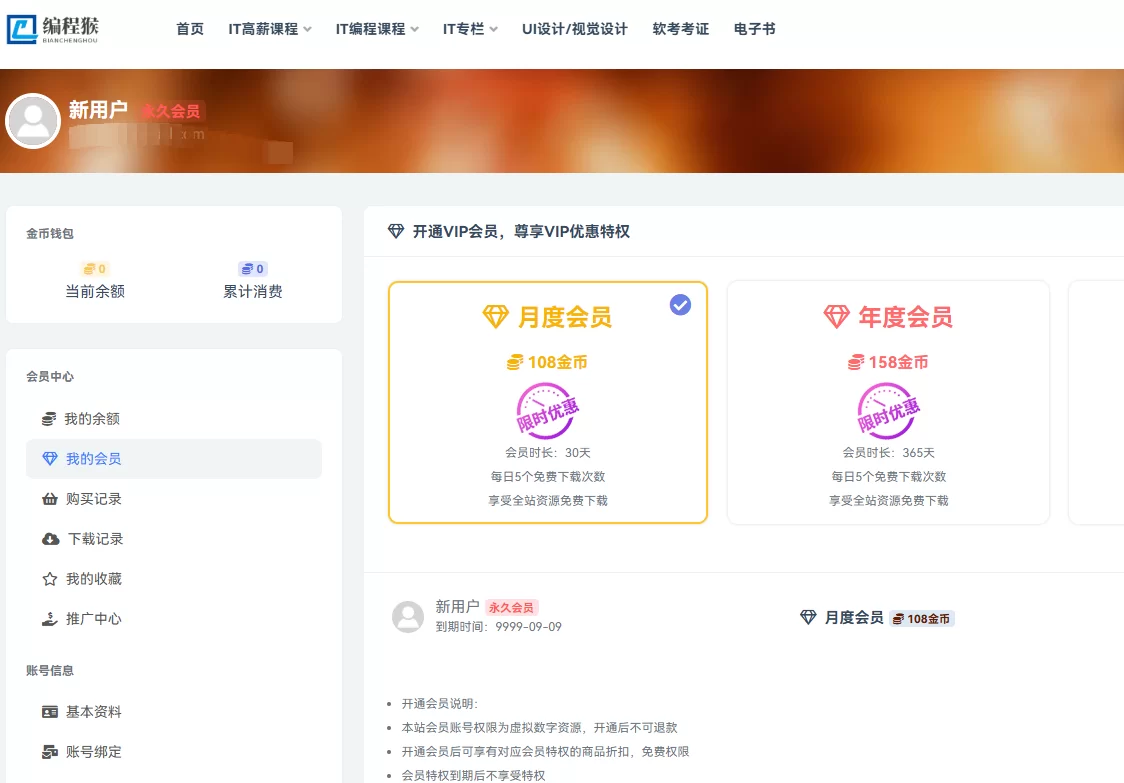Open 基本资料 in sidebar

point(173,712)
